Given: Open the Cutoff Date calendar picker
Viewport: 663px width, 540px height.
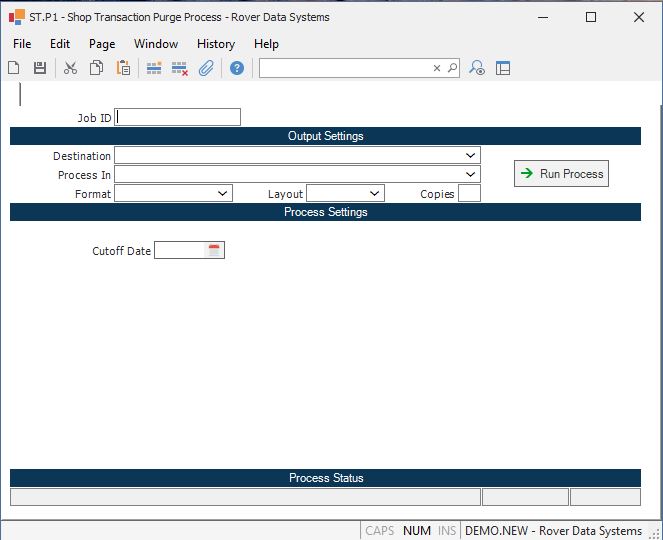Looking at the screenshot, I should [213, 251].
